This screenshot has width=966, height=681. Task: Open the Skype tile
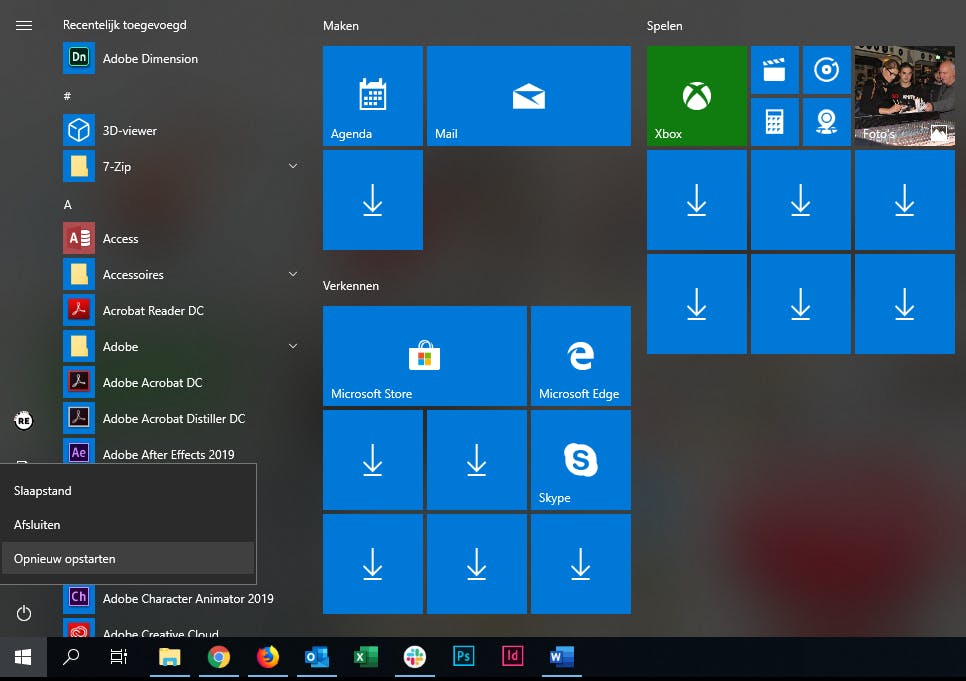[580, 460]
